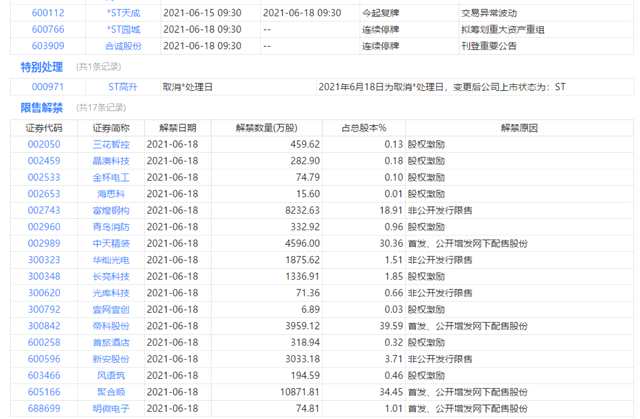Open stock code 002989 link

pos(44,244)
